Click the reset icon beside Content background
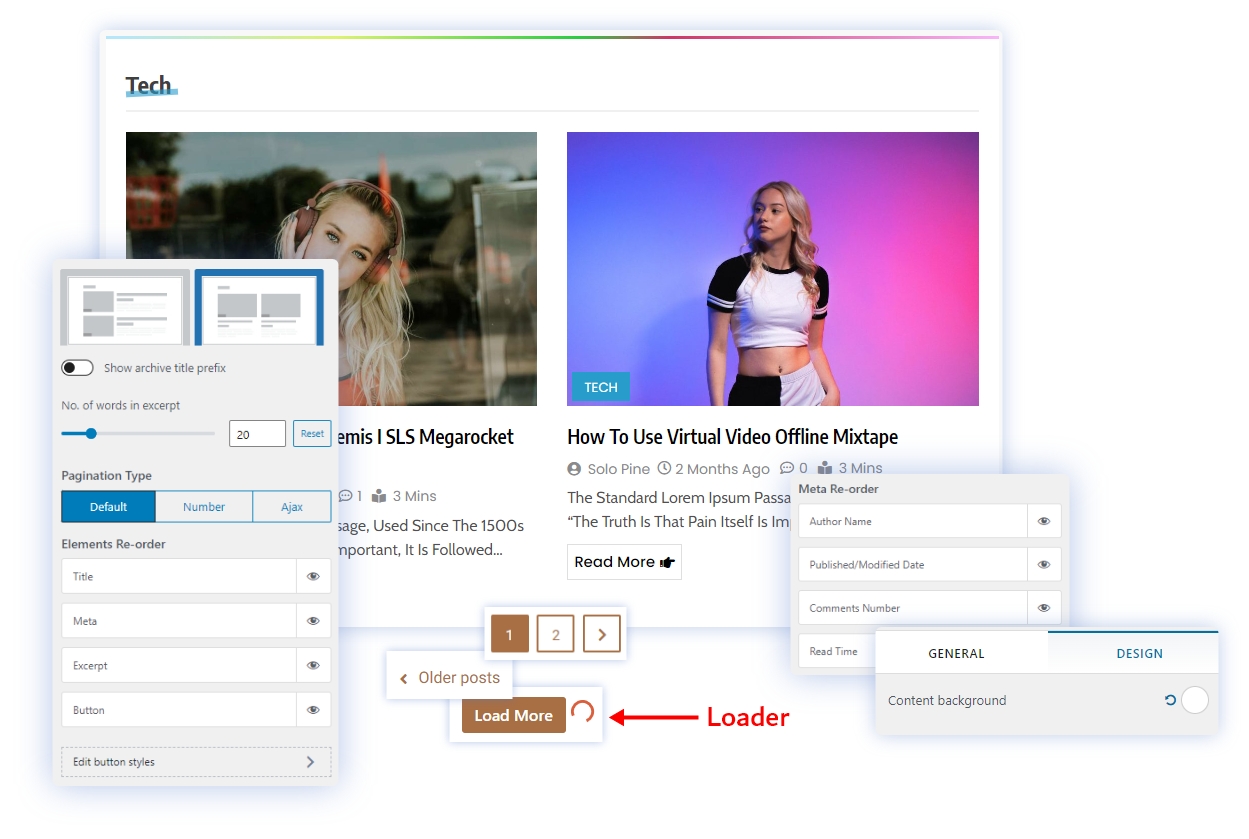 (x=1170, y=701)
